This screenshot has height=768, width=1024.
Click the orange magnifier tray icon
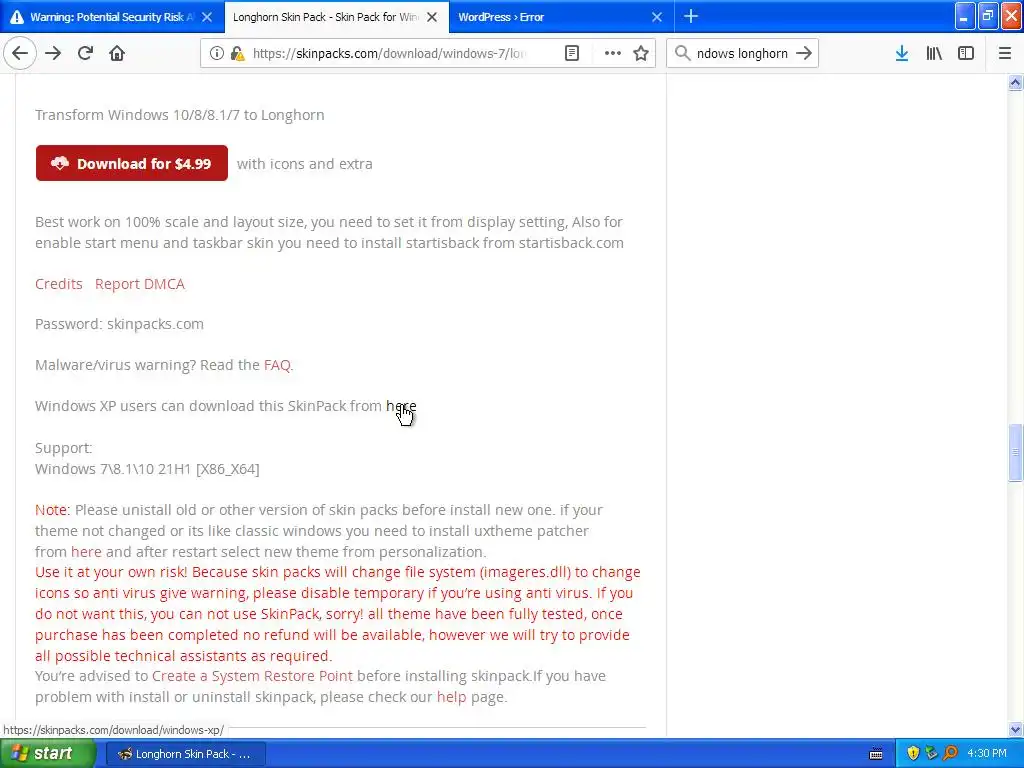click(950, 754)
